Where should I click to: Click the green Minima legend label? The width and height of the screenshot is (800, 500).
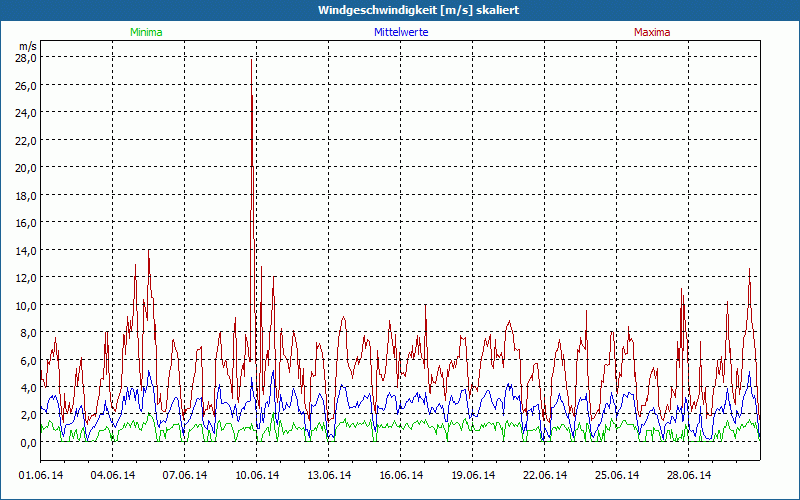[x=145, y=32]
